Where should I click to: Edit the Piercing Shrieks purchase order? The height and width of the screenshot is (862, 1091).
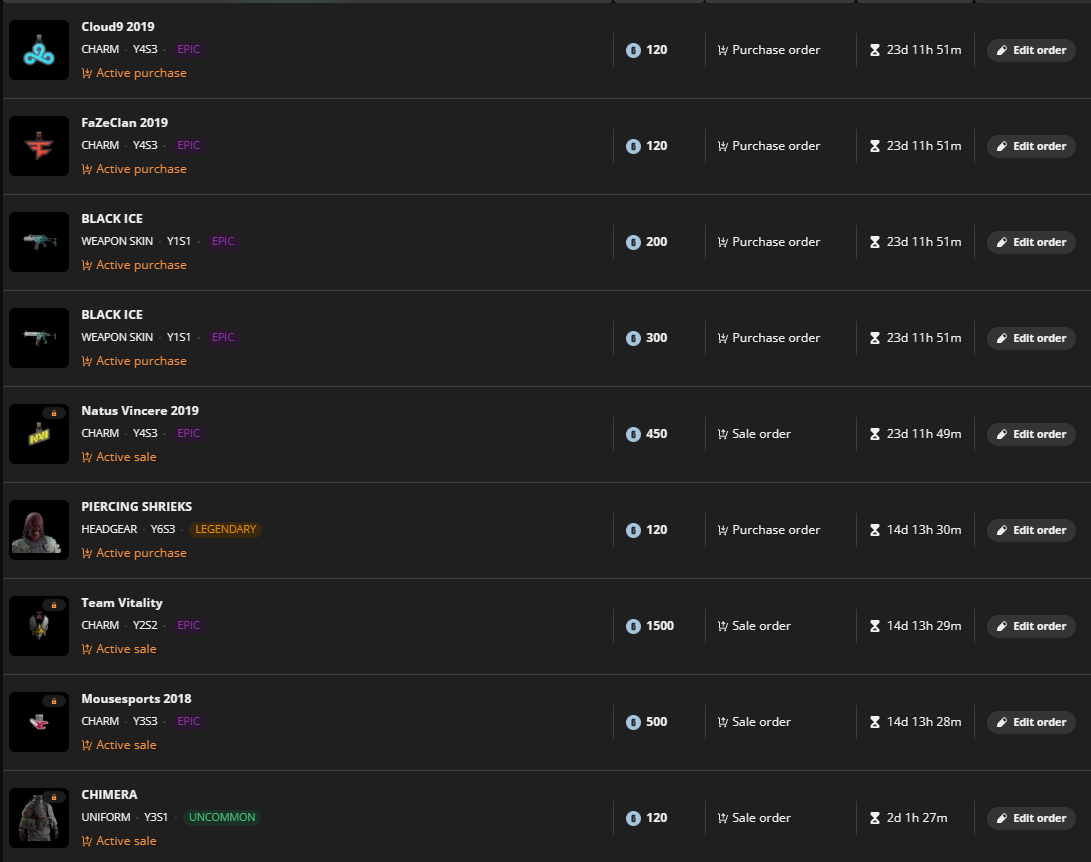coord(1031,530)
